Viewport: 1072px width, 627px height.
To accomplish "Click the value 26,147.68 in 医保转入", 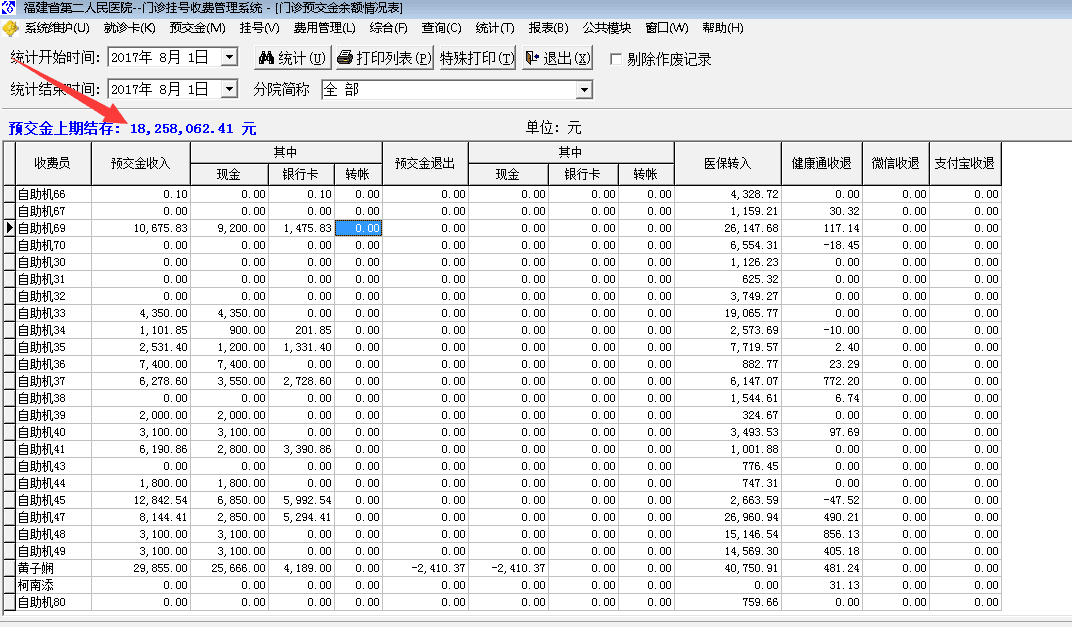I will coord(751,228).
